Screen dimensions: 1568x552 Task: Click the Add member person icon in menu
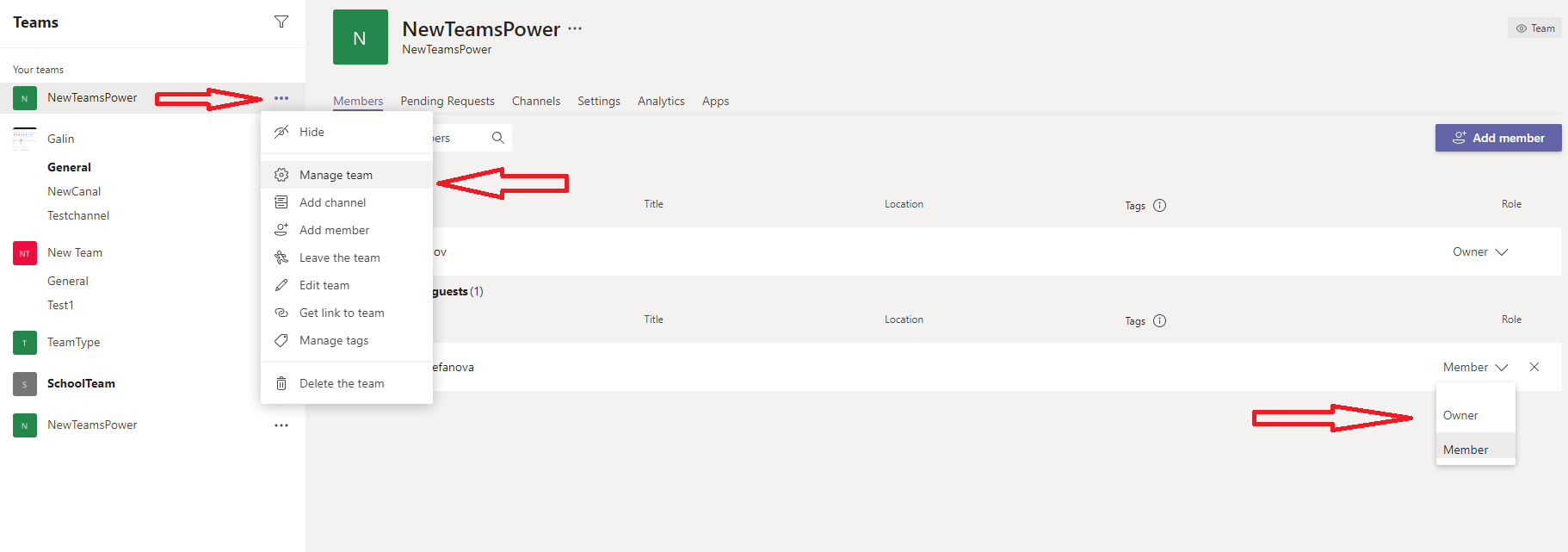(x=281, y=230)
